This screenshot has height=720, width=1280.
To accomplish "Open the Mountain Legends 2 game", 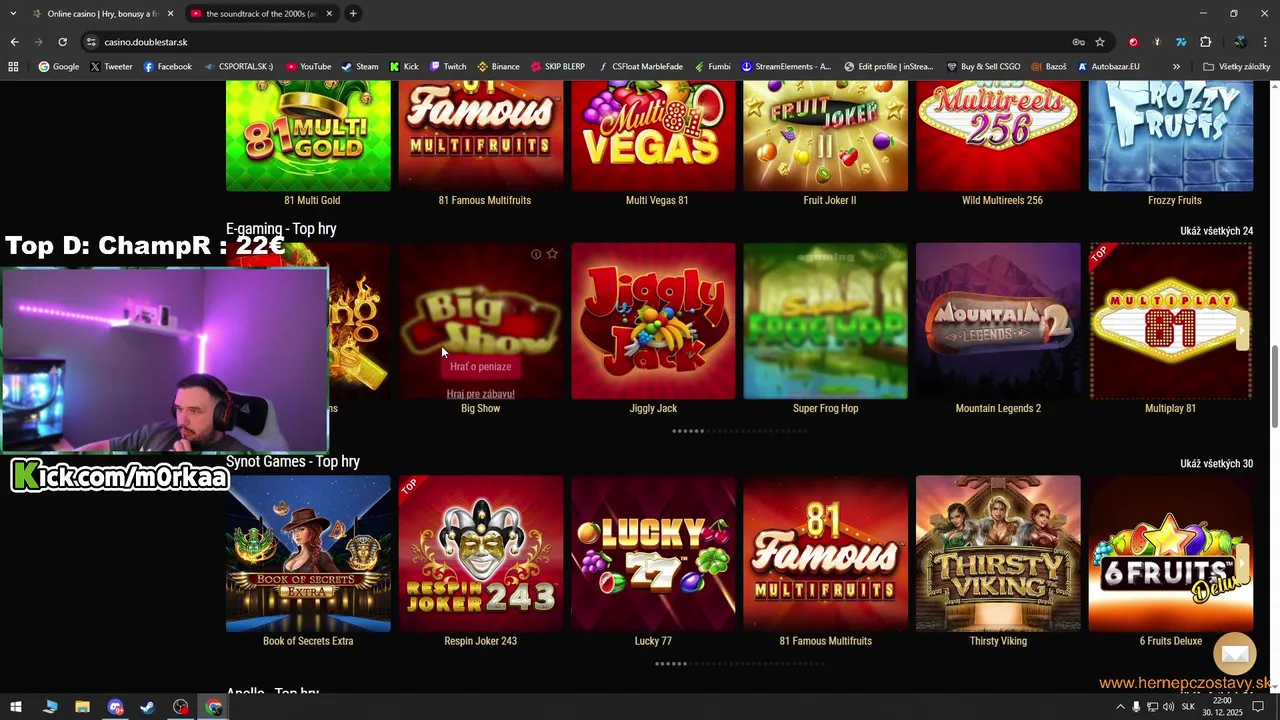I will (x=998, y=321).
